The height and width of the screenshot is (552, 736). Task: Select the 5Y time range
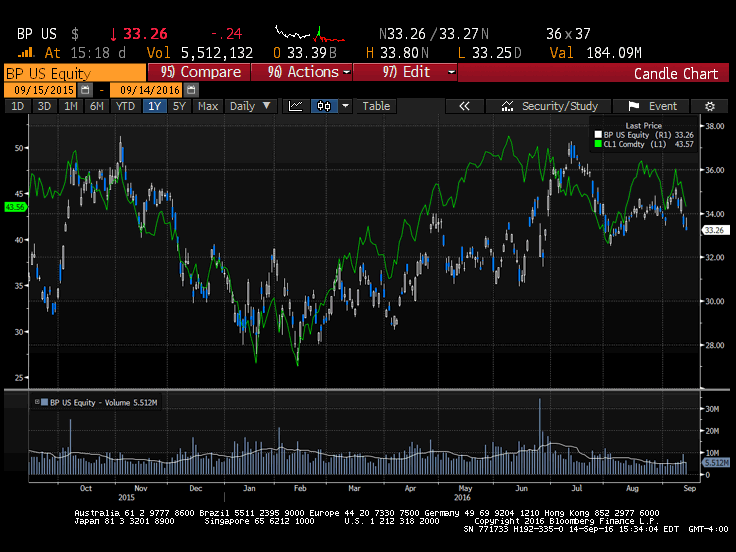179,106
